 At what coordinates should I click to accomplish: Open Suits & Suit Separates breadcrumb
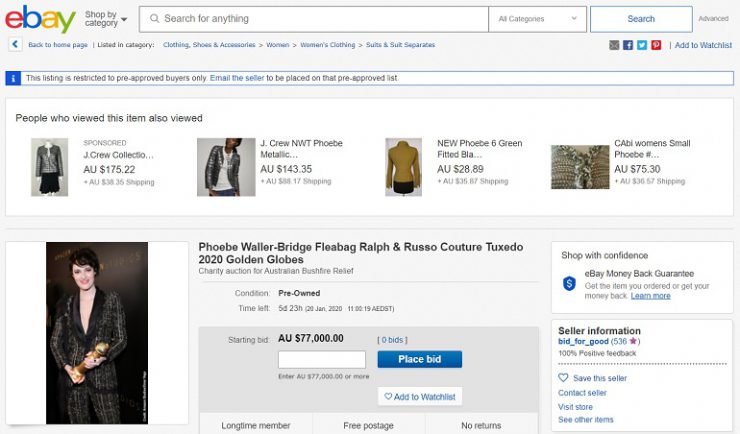pos(400,45)
